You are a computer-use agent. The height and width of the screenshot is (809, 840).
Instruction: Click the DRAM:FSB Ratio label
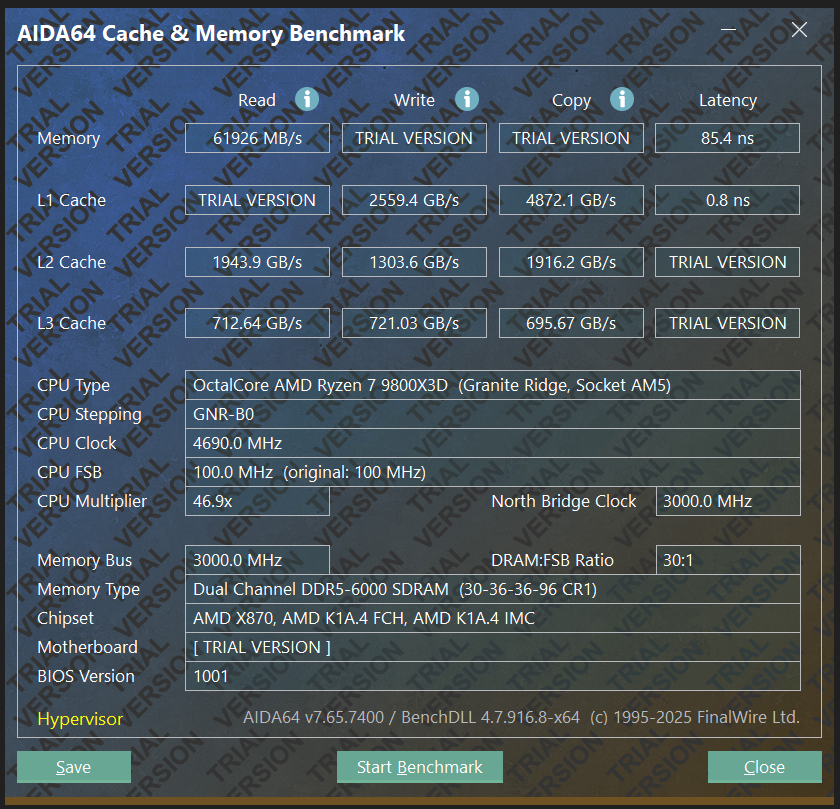[552, 560]
